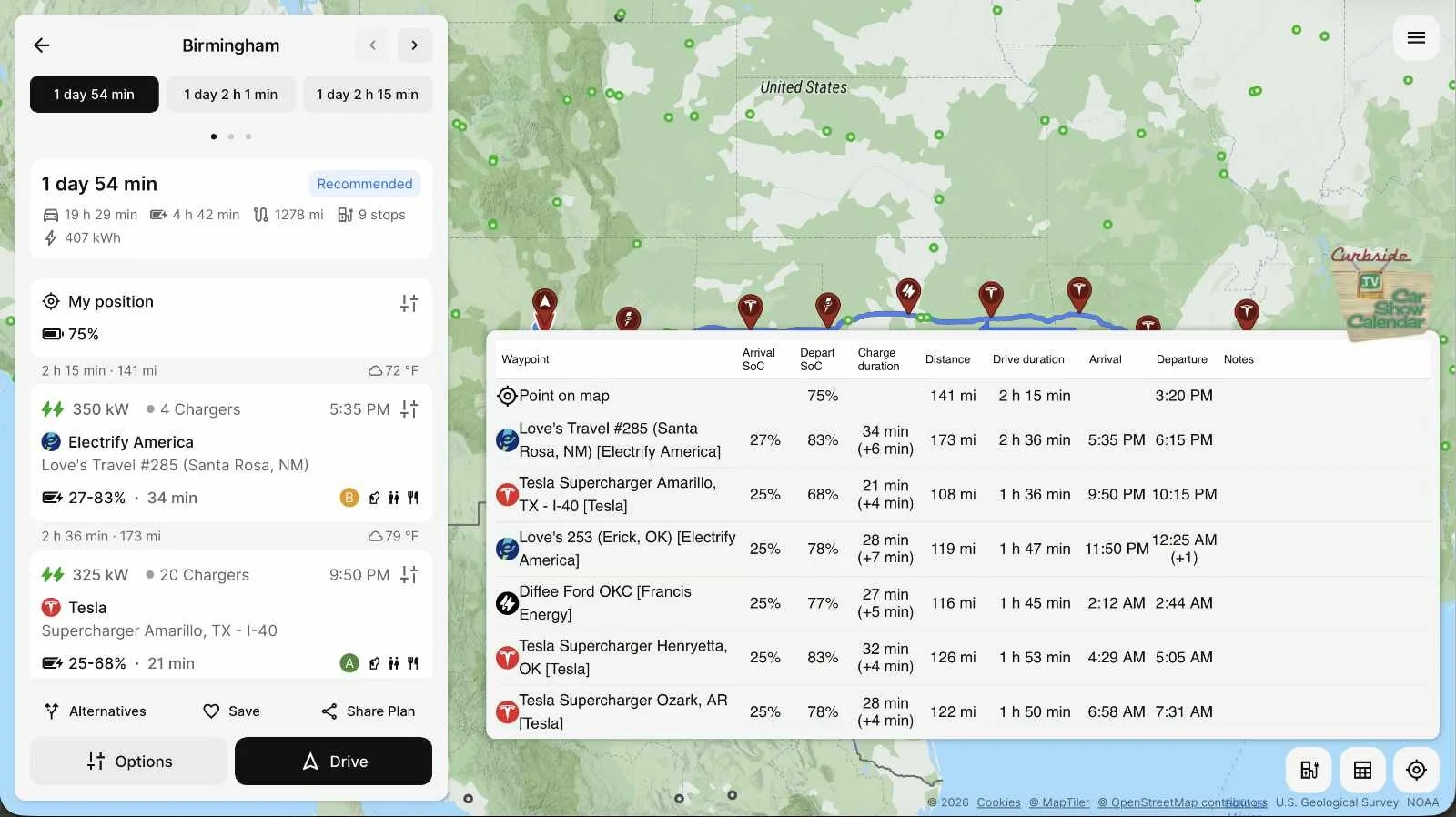Save this route plan

click(x=231, y=711)
